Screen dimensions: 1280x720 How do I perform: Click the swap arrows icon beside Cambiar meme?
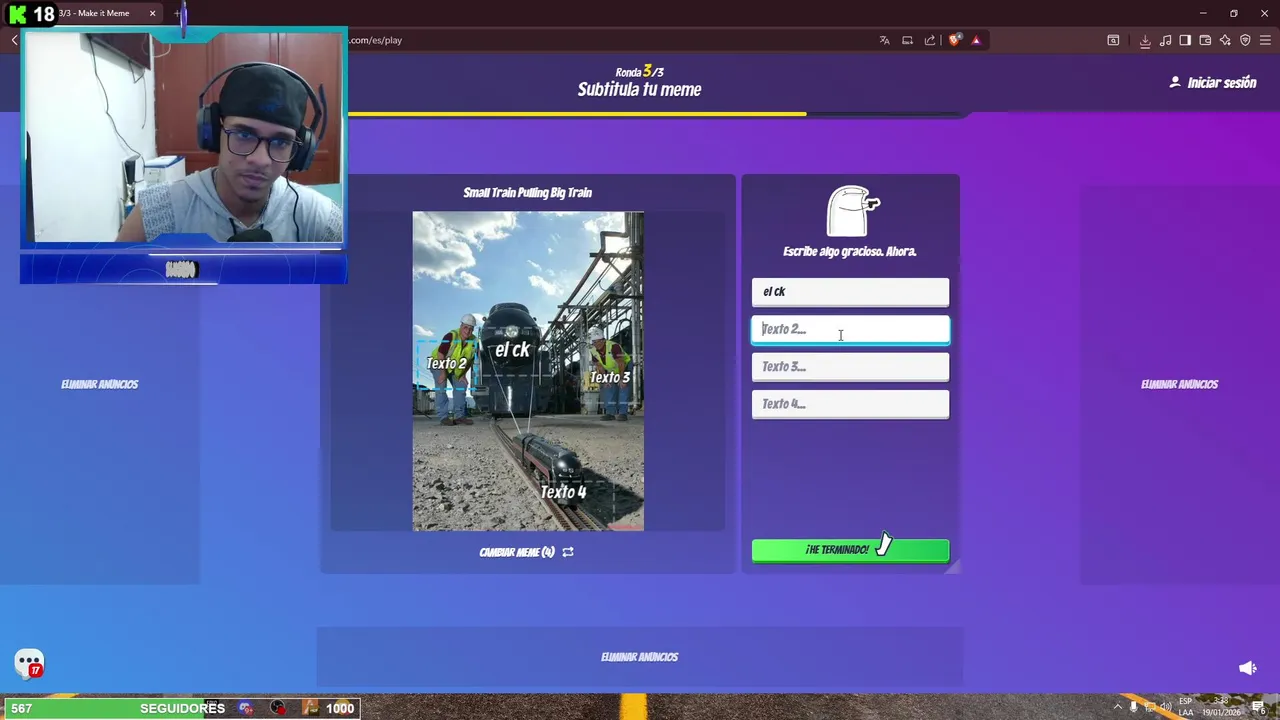click(x=568, y=552)
